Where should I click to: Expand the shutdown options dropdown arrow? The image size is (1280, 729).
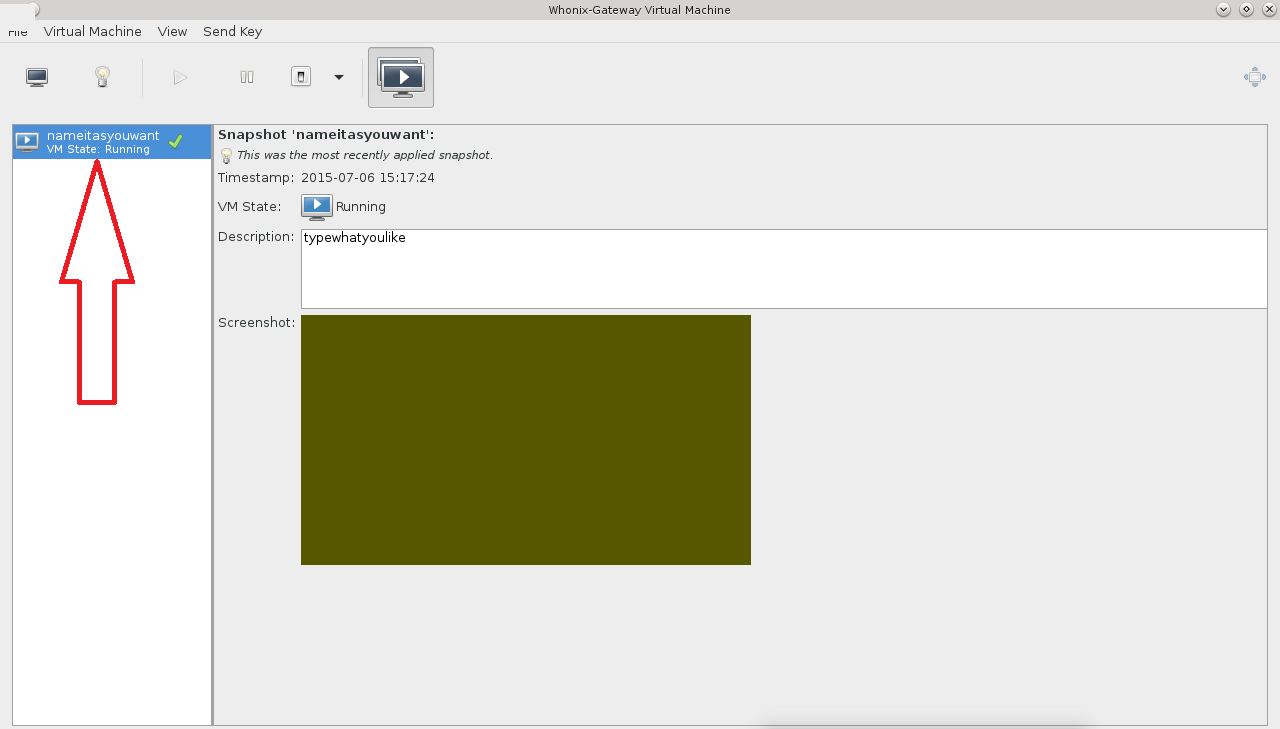(339, 77)
